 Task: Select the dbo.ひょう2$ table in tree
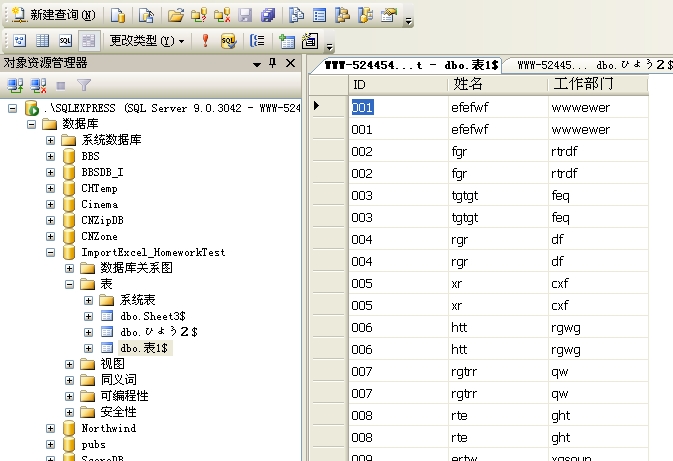[159, 332]
